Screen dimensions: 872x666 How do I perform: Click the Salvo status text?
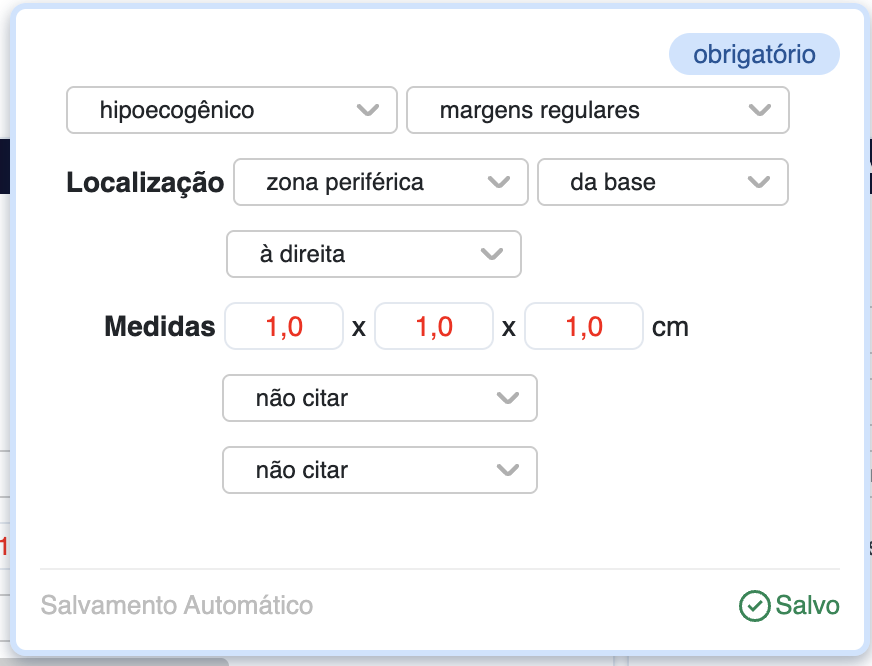807,605
